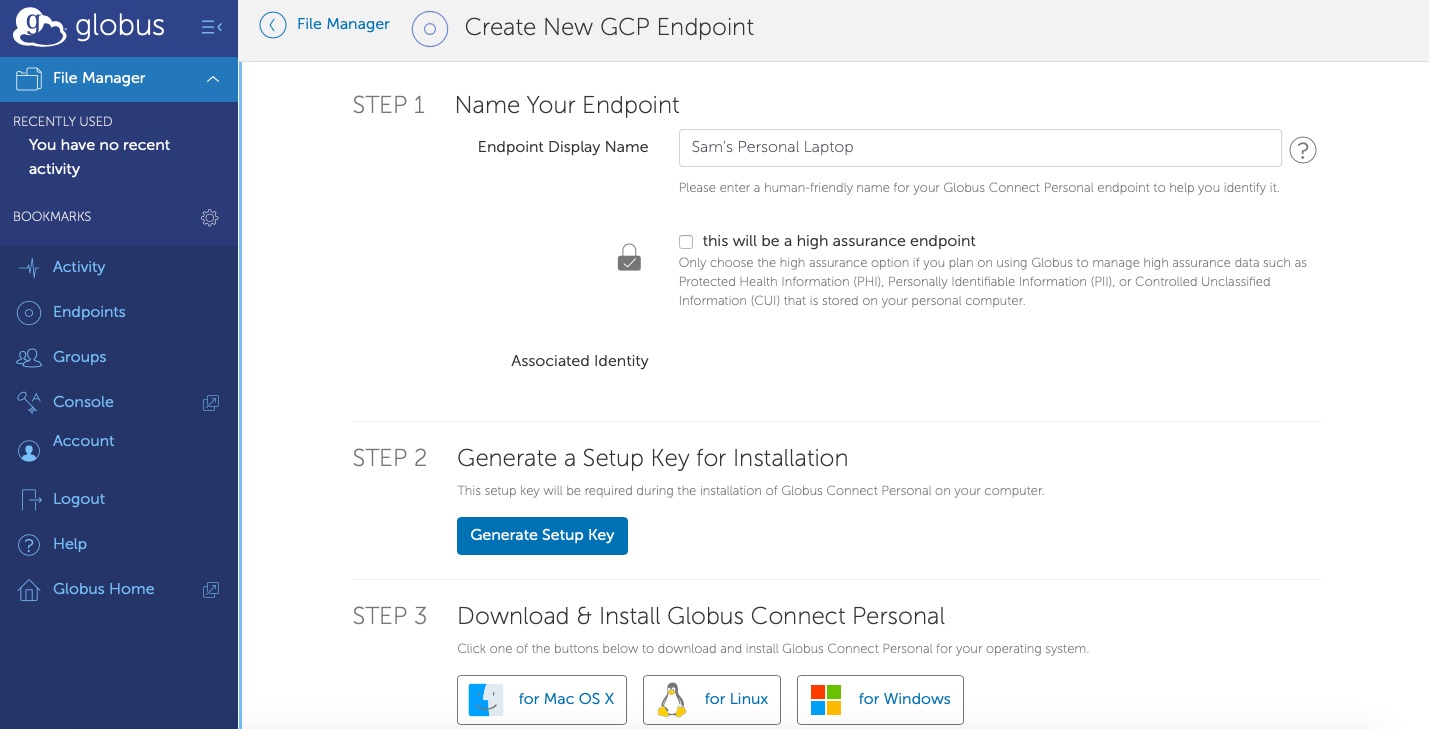Click the Globus Home house icon
The image size is (1429, 729).
[x=29, y=589]
